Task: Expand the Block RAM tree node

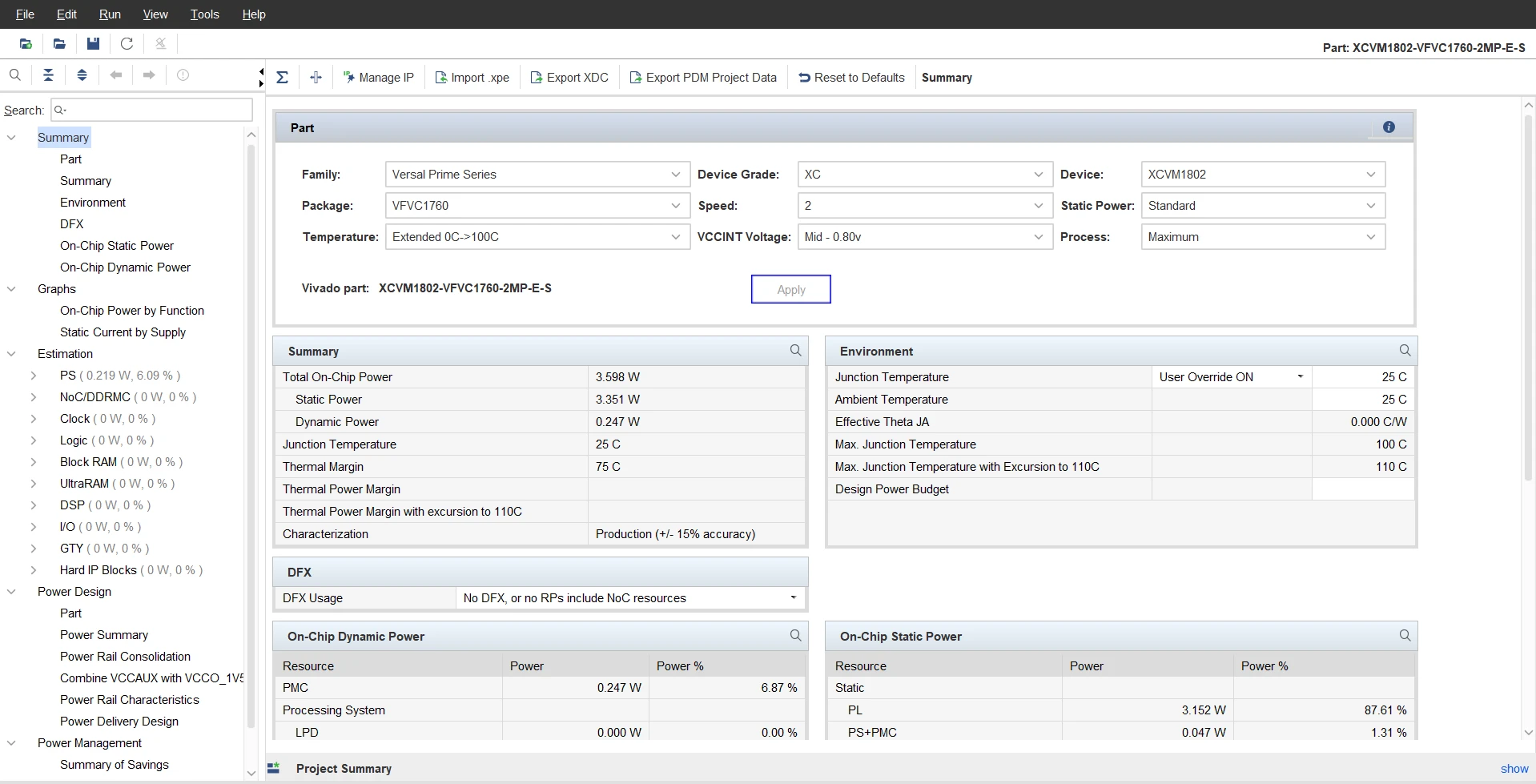Action: [x=33, y=462]
